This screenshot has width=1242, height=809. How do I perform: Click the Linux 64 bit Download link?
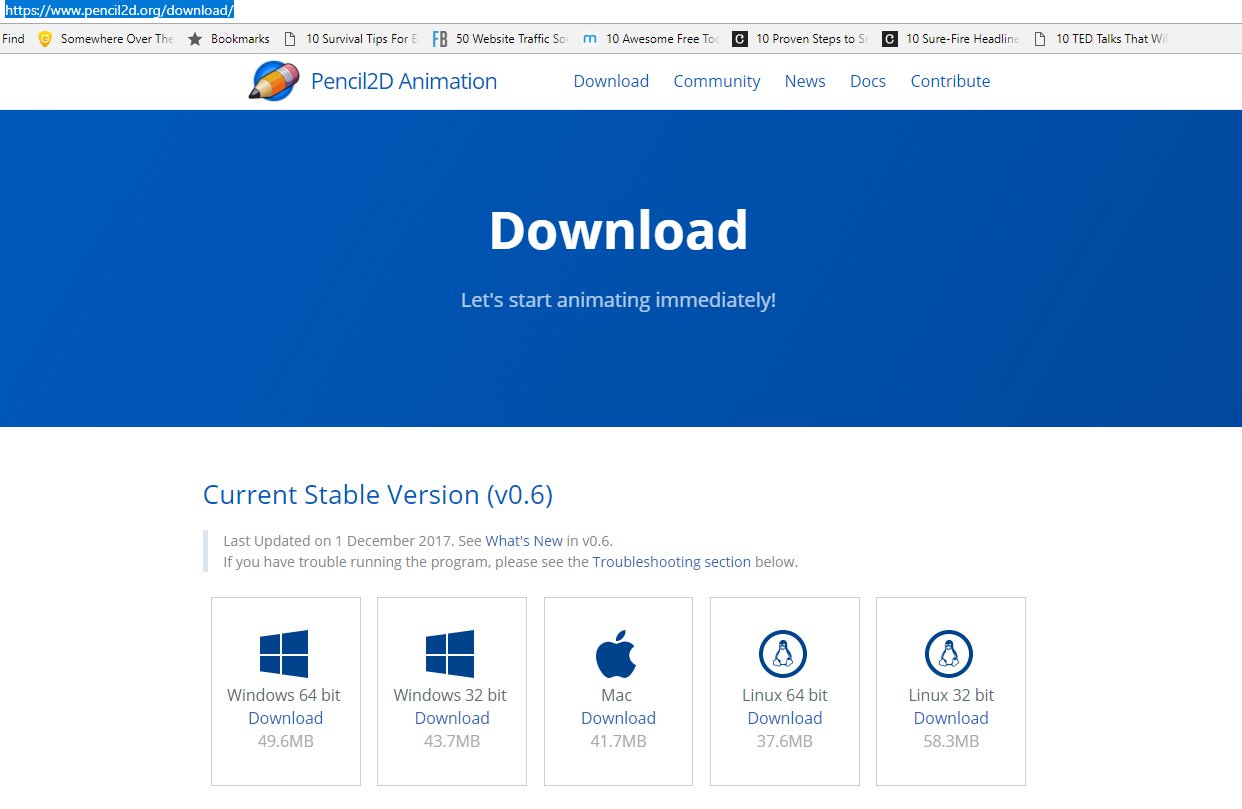784,718
